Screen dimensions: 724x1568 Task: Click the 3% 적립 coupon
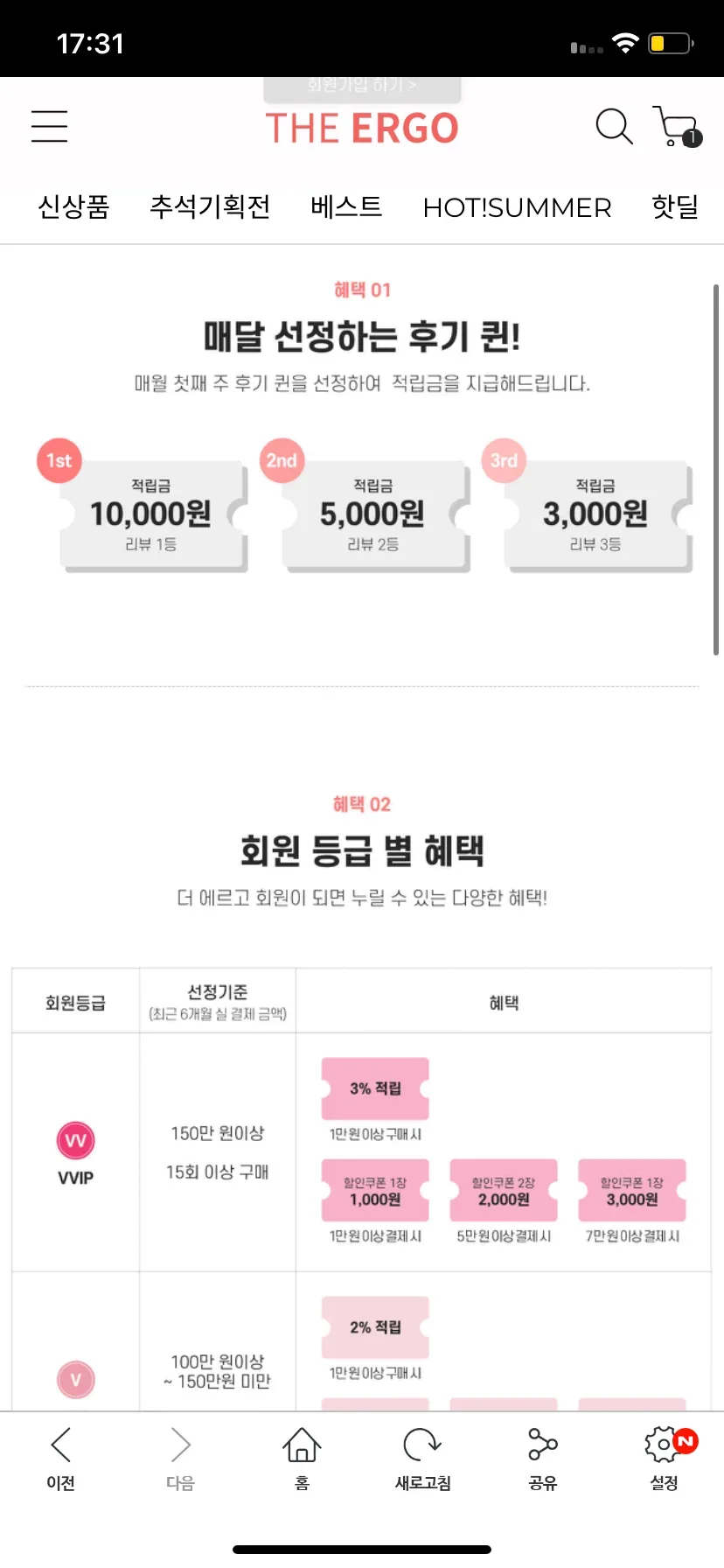(375, 1088)
